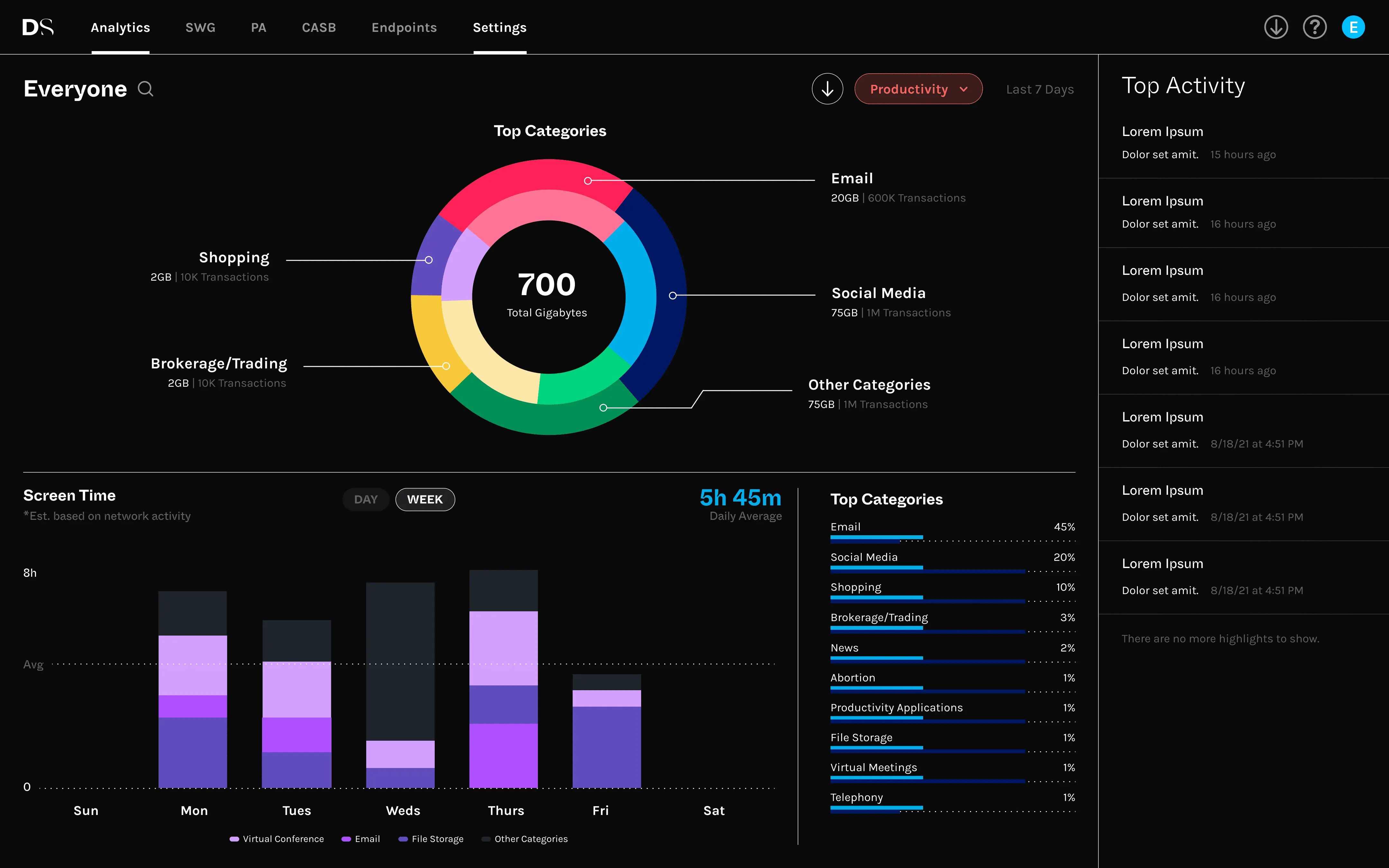The height and width of the screenshot is (868, 1389).
Task: Click the red Email segment of donut
Action: (x=537, y=175)
